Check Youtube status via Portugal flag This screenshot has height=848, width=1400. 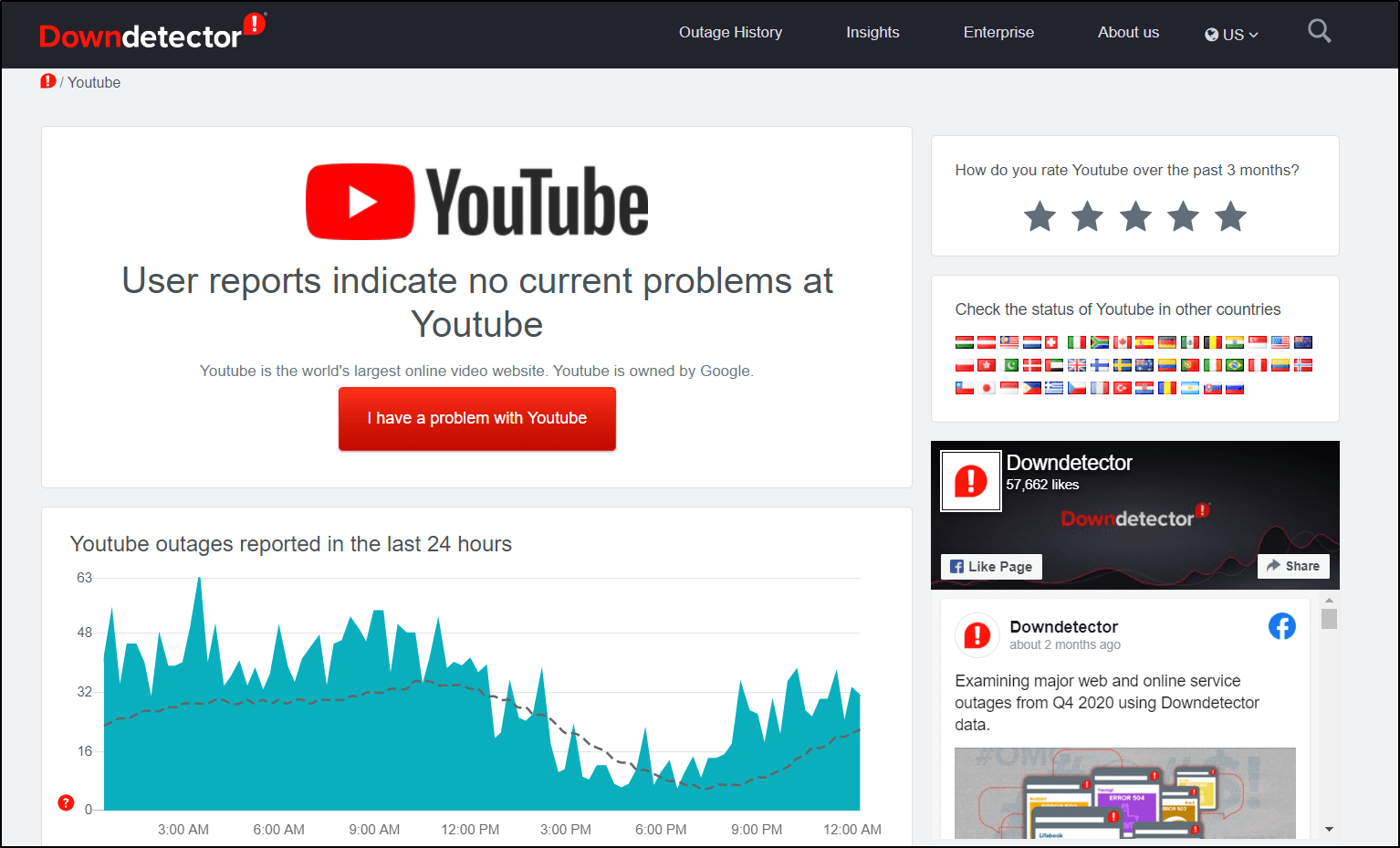(x=1190, y=365)
